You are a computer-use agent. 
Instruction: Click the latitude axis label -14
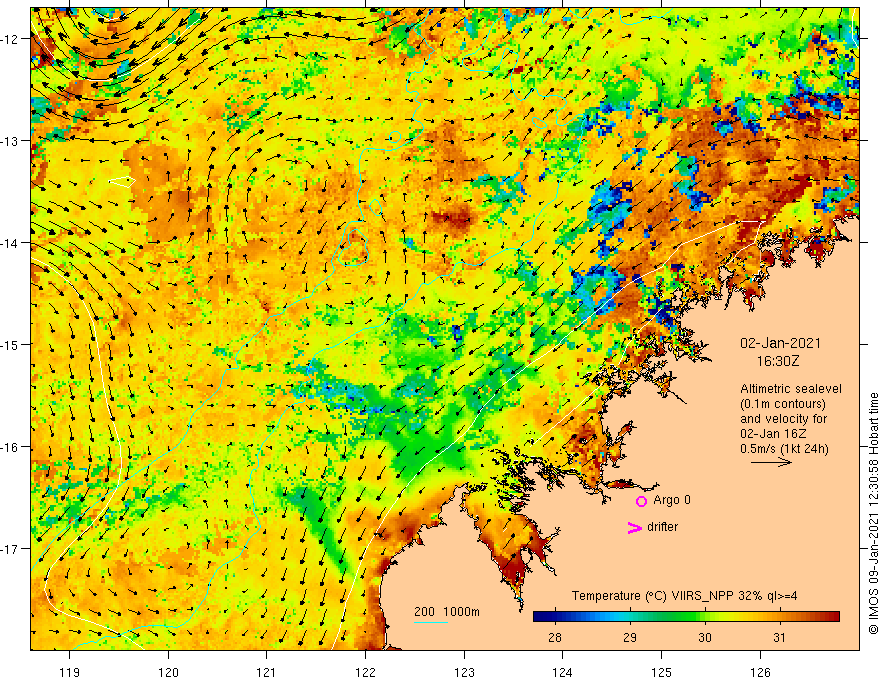pyautogui.click(x=11, y=243)
